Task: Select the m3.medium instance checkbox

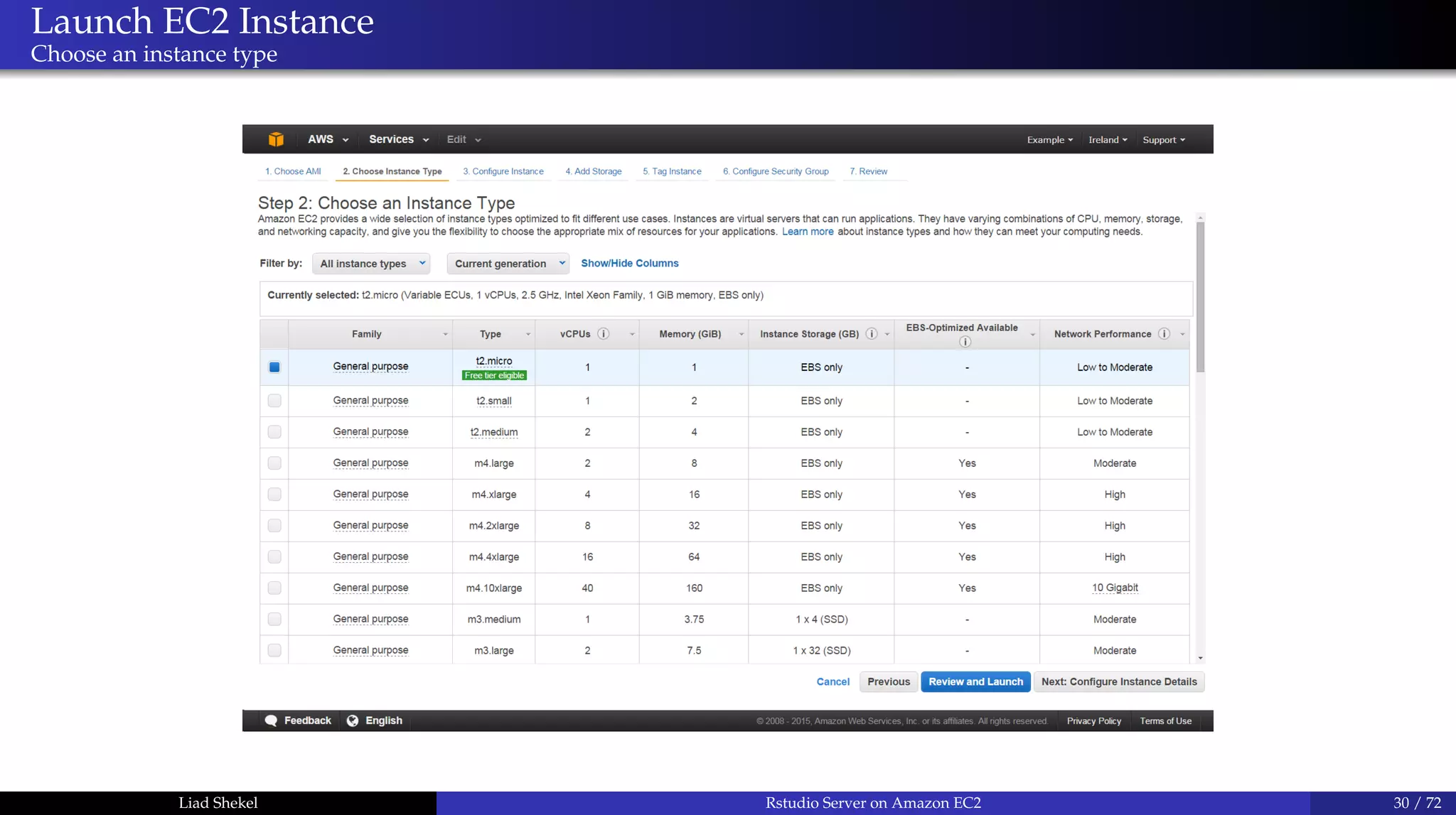Action: [274, 620]
